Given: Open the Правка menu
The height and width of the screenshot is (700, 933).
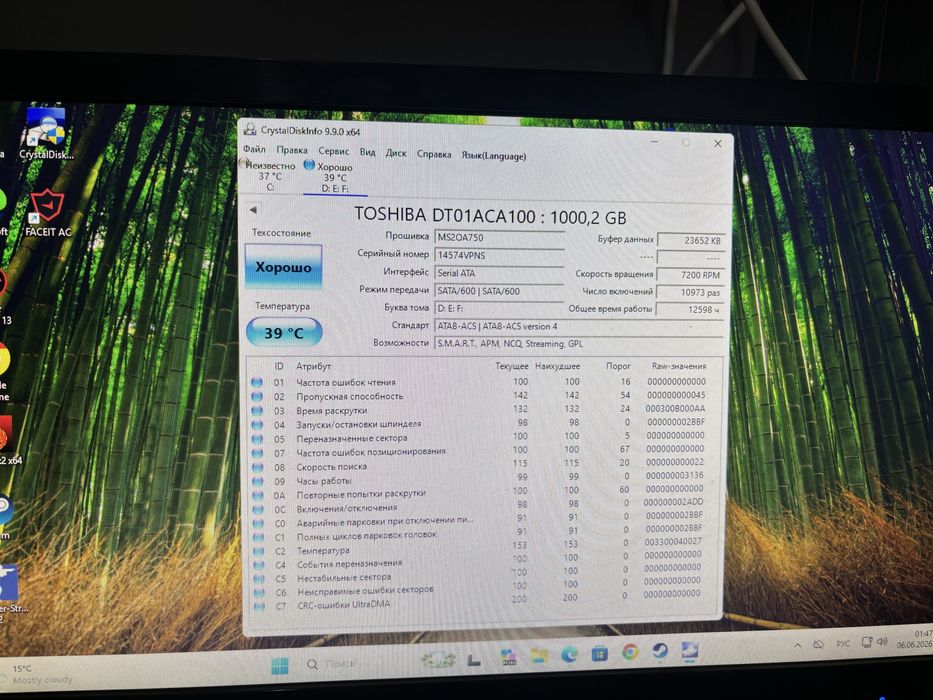Looking at the screenshot, I should [292, 150].
